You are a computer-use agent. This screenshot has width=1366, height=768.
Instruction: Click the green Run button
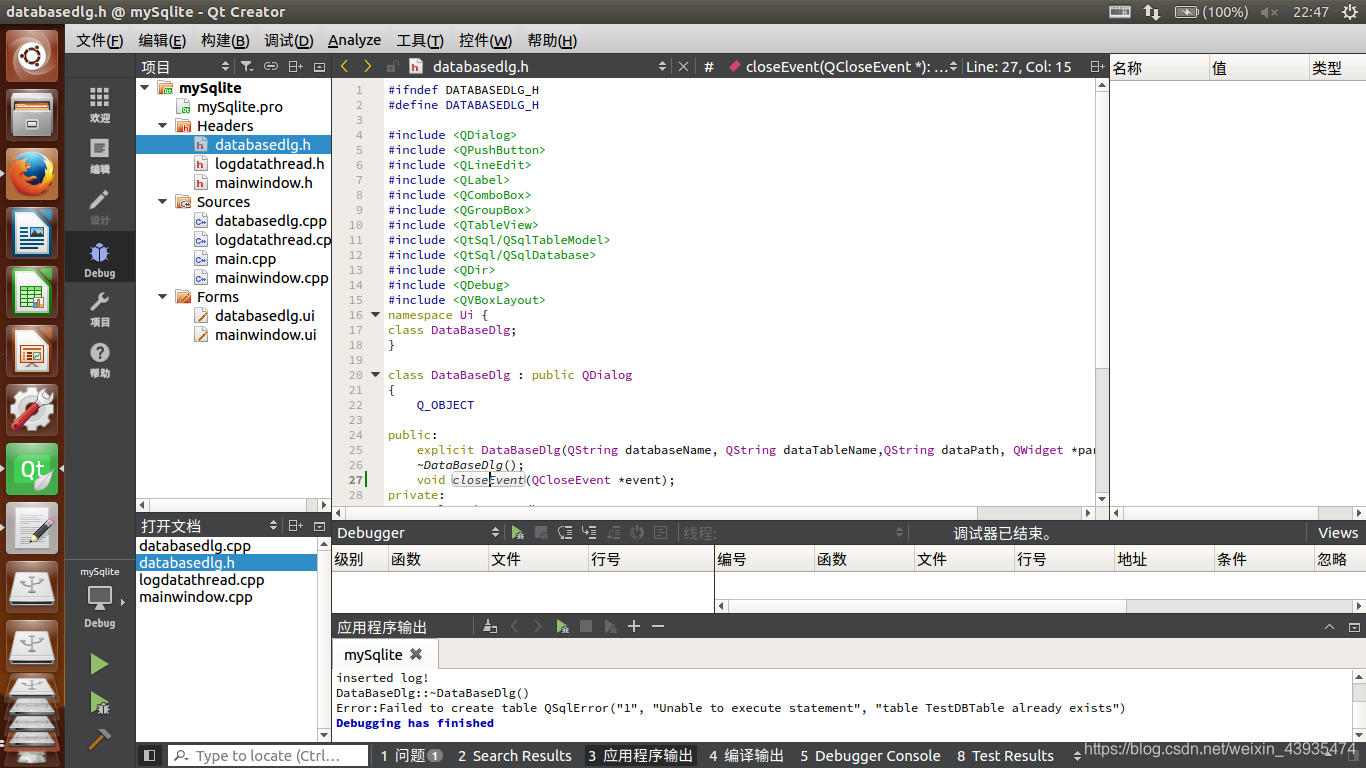(x=99, y=664)
